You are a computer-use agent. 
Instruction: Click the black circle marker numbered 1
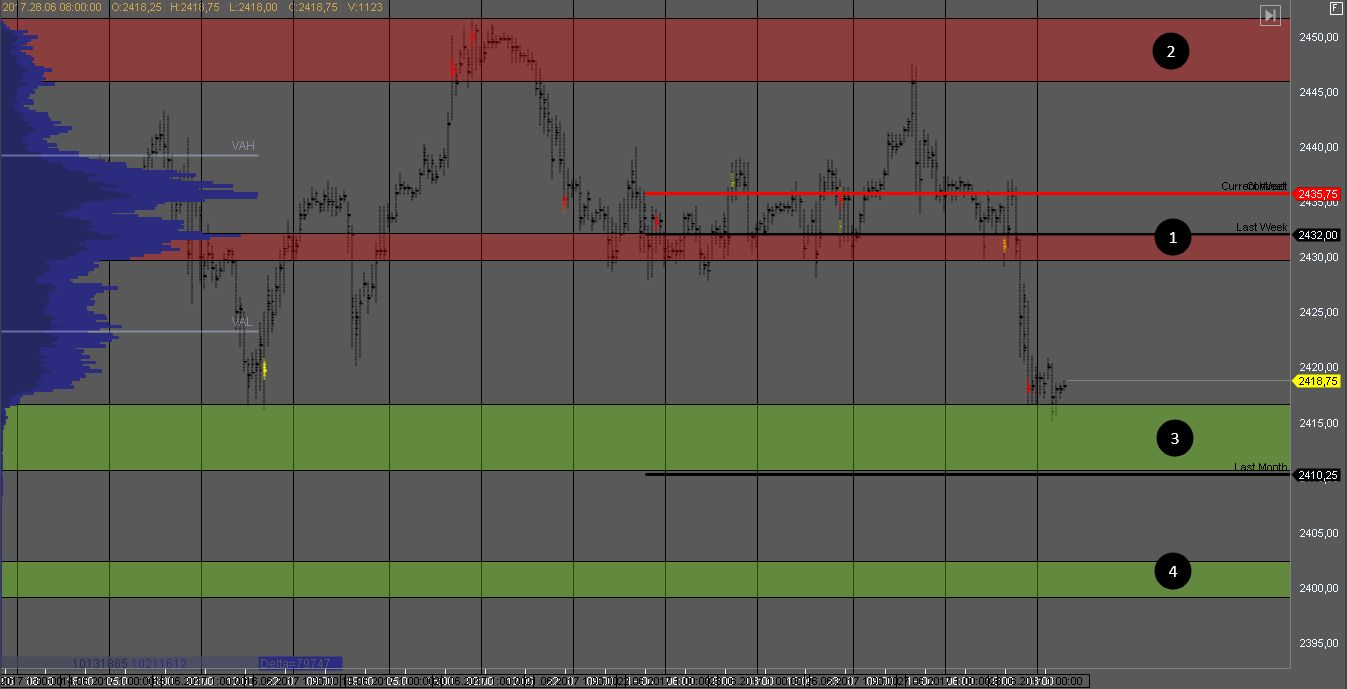tap(1173, 237)
